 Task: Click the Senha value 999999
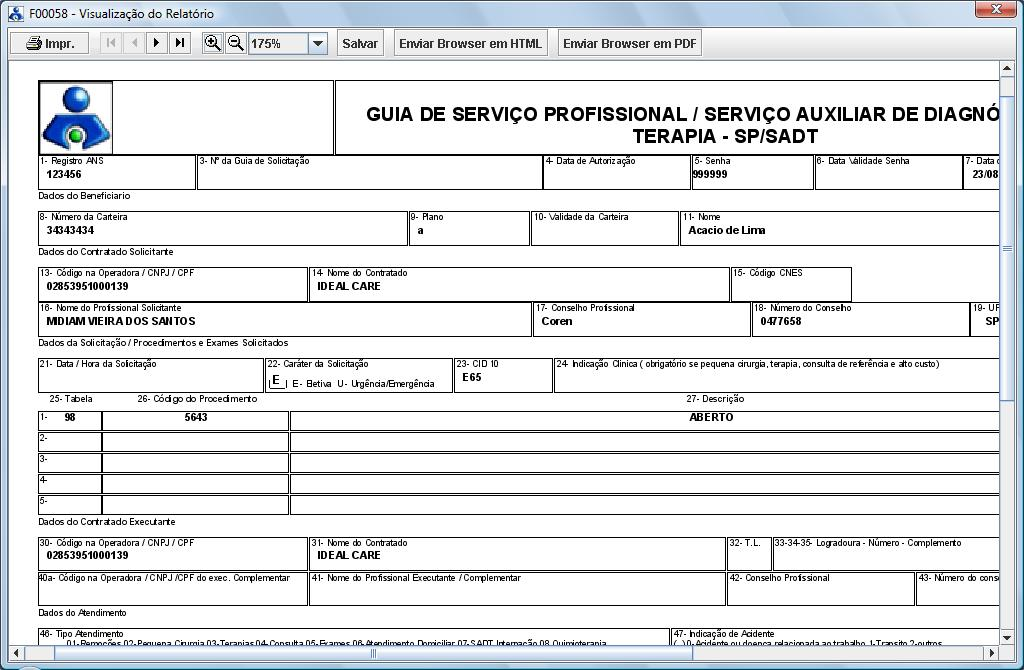pyautogui.click(x=710, y=174)
